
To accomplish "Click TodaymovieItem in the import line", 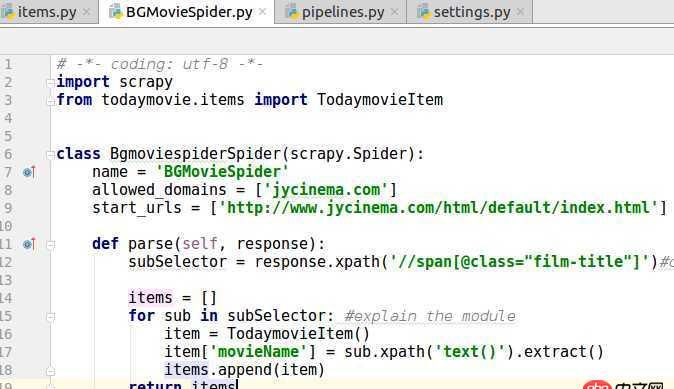I will 380,100.
